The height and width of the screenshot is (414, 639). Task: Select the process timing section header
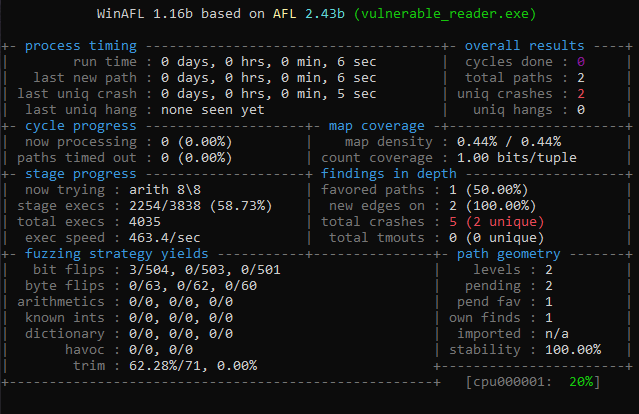(x=81, y=46)
